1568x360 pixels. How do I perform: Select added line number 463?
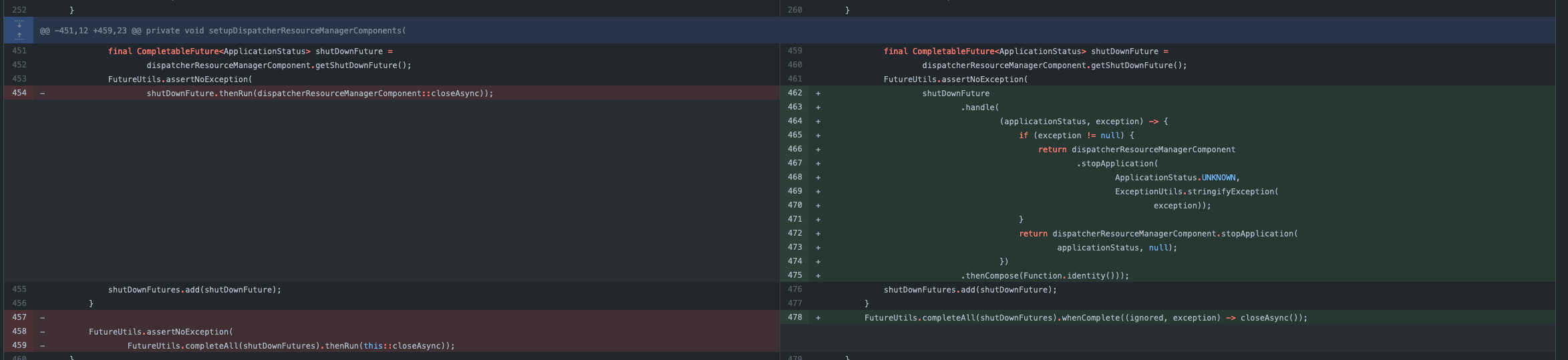click(x=795, y=108)
